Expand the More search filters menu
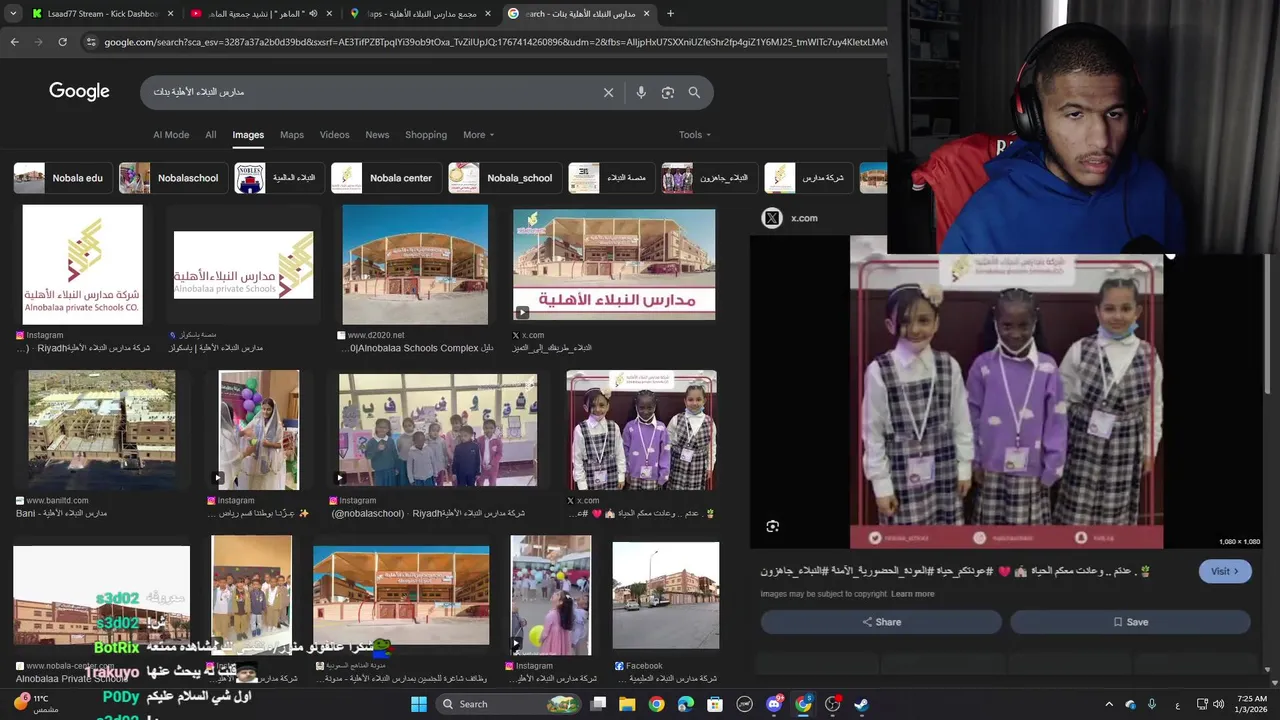 478,134
